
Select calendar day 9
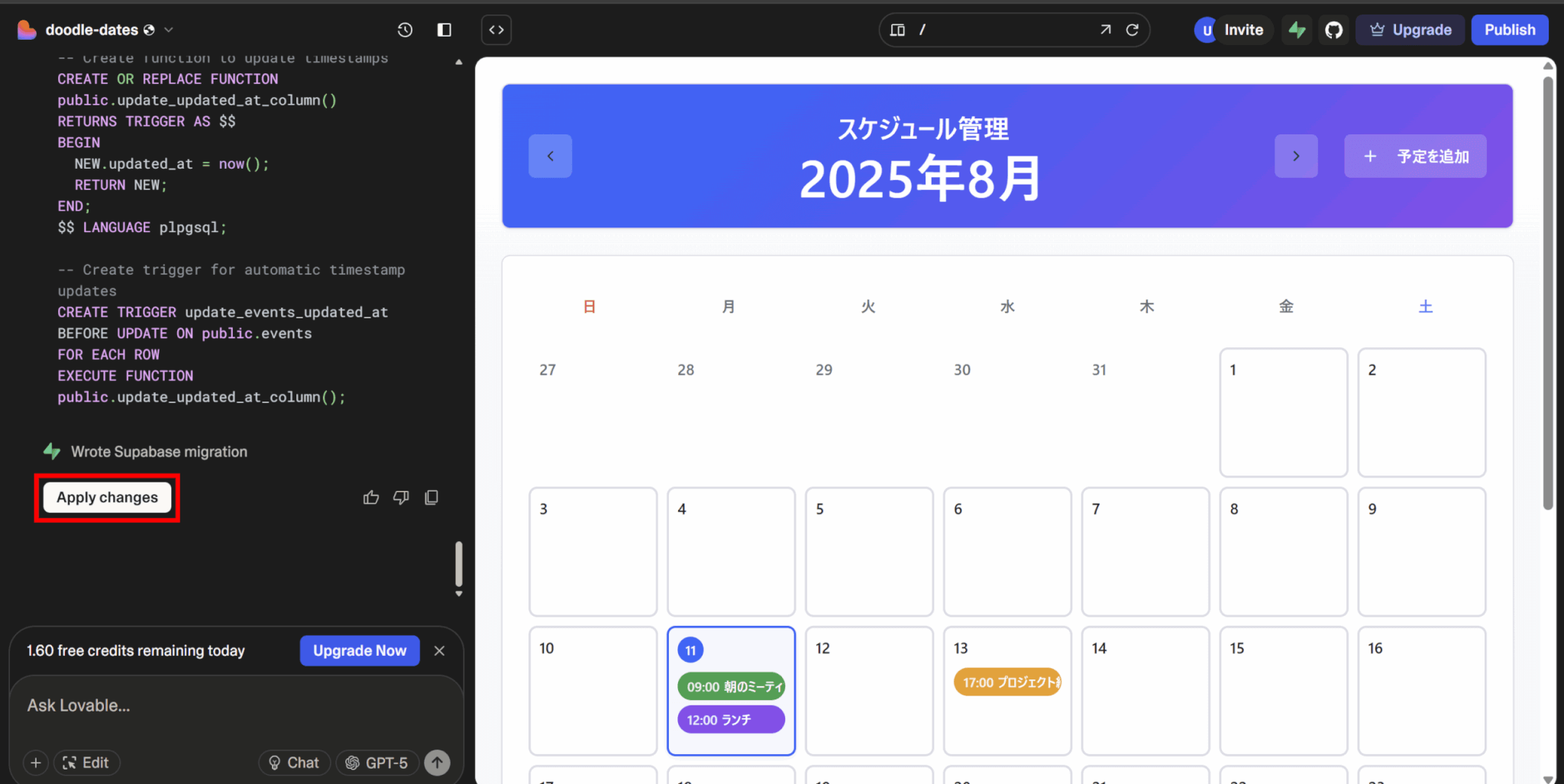1421,552
